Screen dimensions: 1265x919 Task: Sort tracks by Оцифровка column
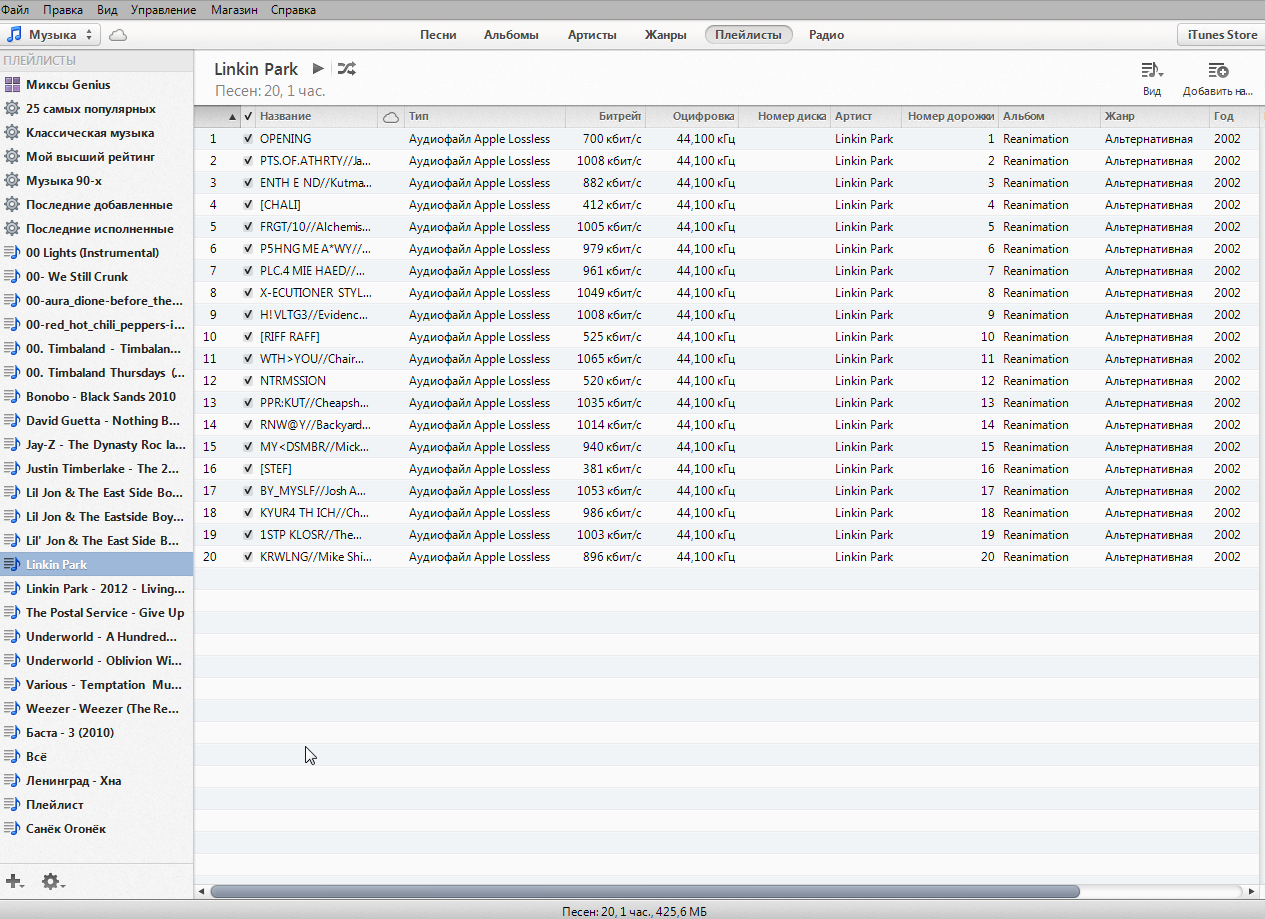(692, 117)
